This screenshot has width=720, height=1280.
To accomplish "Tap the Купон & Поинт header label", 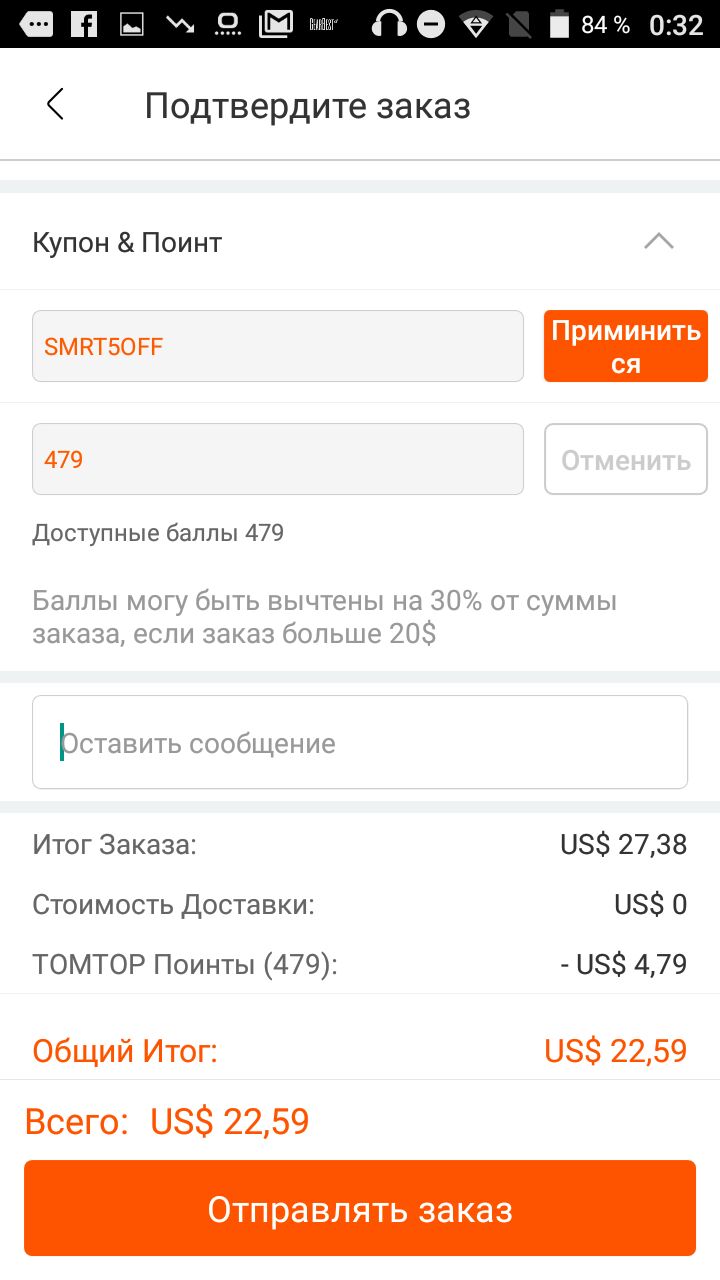I will [x=127, y=242].
